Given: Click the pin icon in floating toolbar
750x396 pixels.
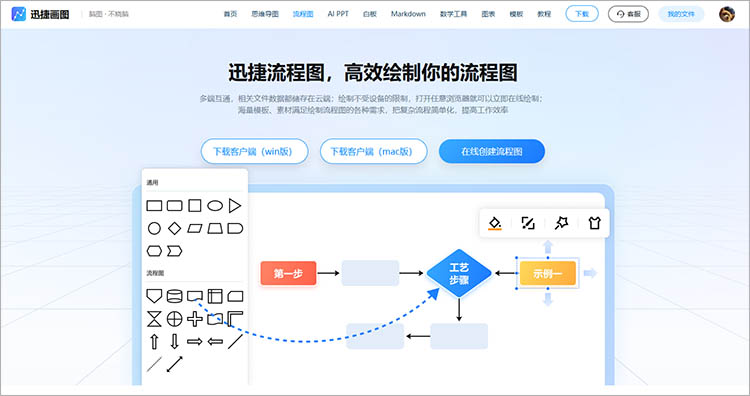Looking at the screenshot, I should point(561,223).
